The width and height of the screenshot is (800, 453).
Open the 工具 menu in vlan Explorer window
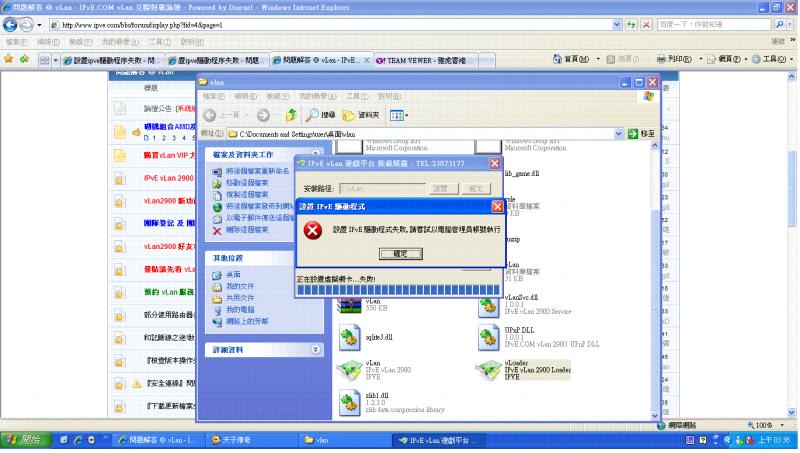tap(357, 96)
